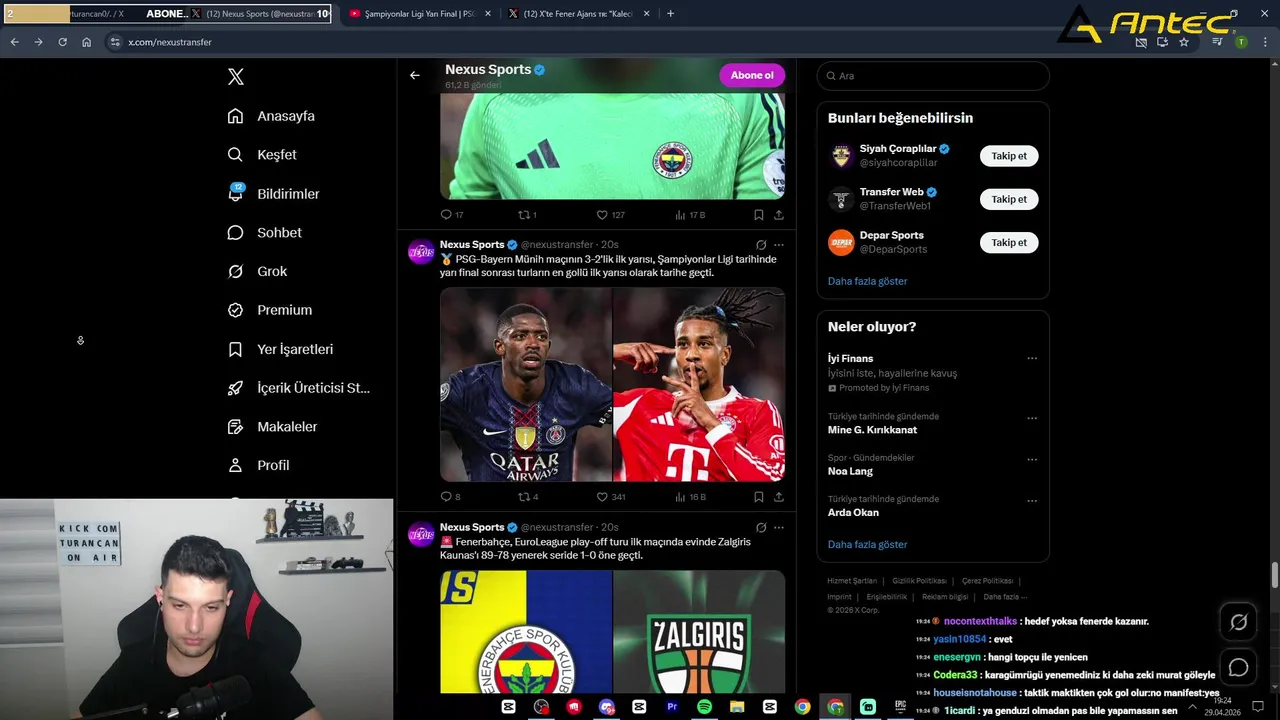Reply to the PSG-Bayern post
Screen dimensions: 1280x720
pos(450,497)
